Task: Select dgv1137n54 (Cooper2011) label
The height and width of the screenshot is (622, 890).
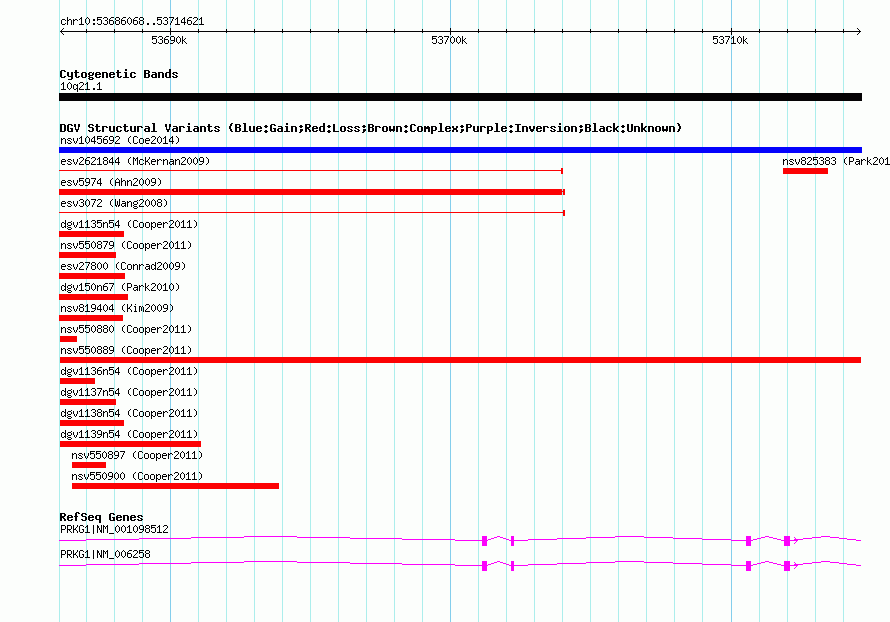Action: (129, 392)
